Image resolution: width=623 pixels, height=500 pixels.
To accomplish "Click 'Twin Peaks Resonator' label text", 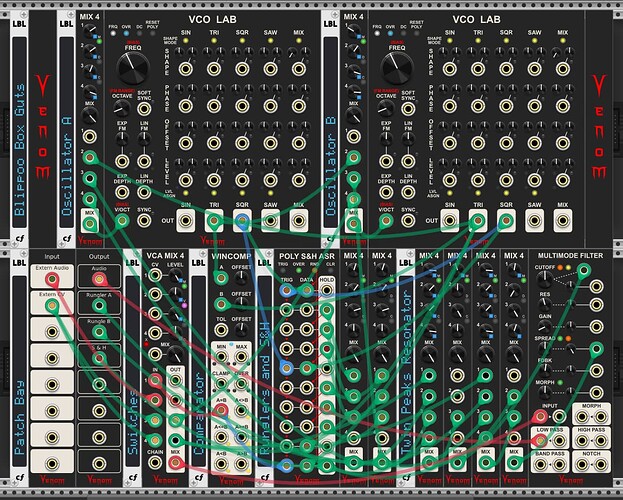I will pos(406,373).
